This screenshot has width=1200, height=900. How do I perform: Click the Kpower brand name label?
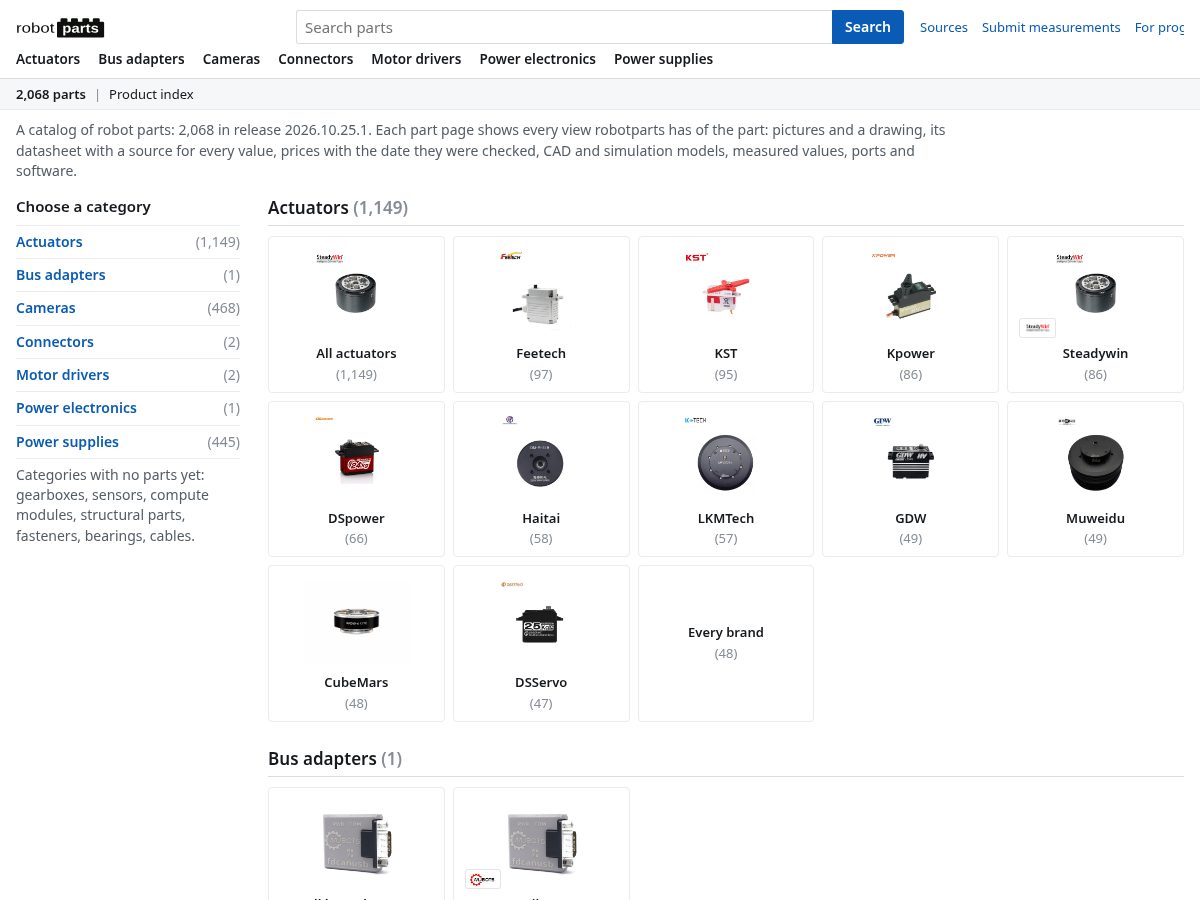[910, 353]
